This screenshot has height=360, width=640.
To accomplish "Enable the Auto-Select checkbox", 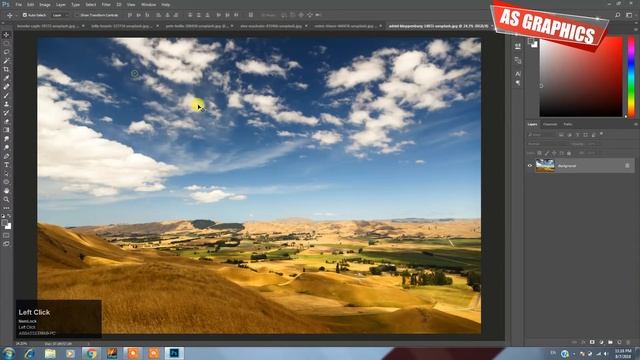I will click(x=24, y=15).
